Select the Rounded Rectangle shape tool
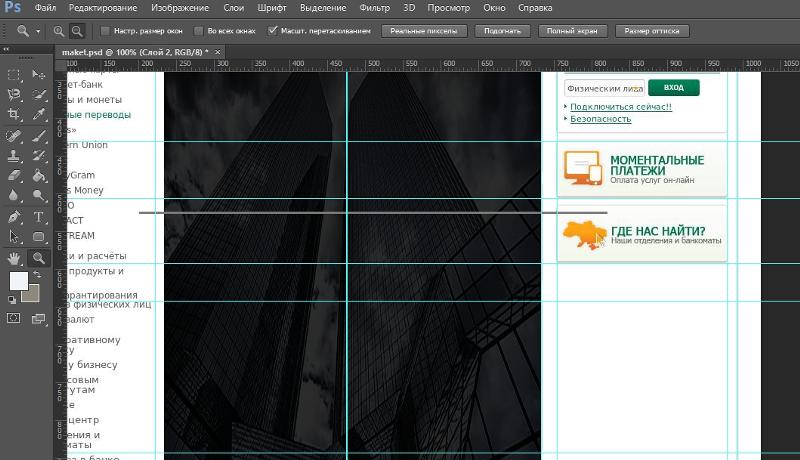This screenshot has width=800, height=460. click(39, 237)
